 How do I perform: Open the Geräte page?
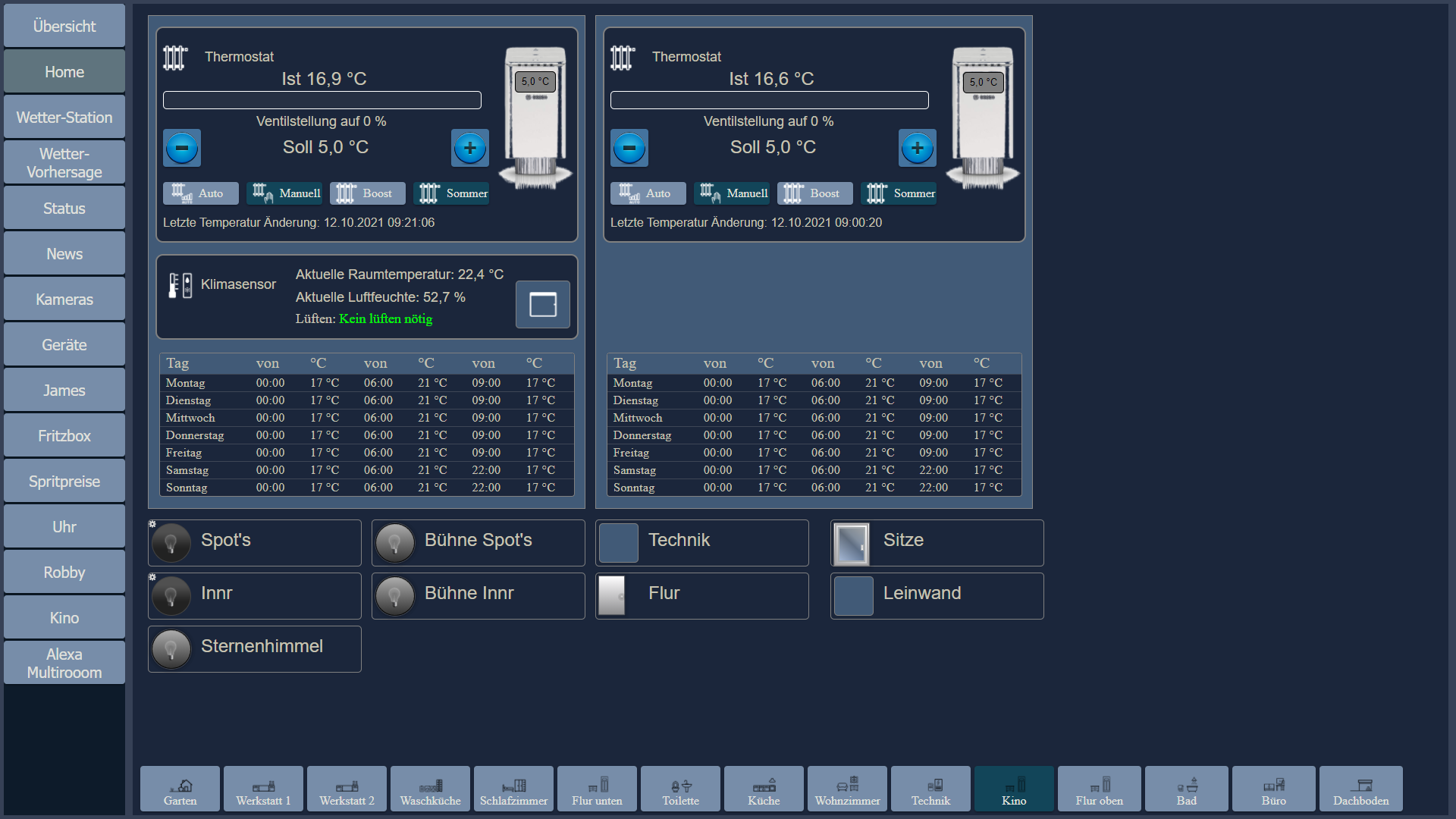pyautogui.click(x=64, y=344)
